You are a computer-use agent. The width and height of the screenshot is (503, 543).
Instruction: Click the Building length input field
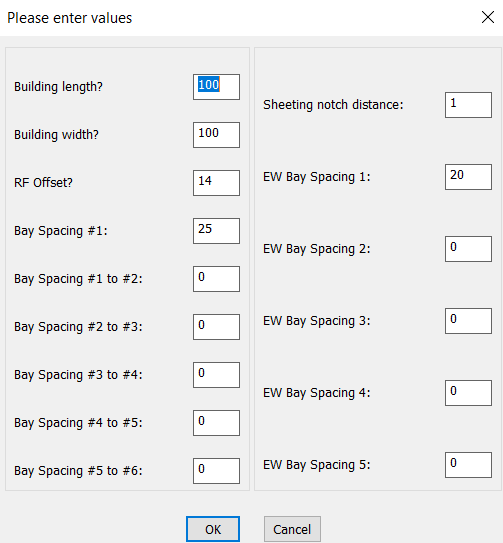(x=216, y=87)
